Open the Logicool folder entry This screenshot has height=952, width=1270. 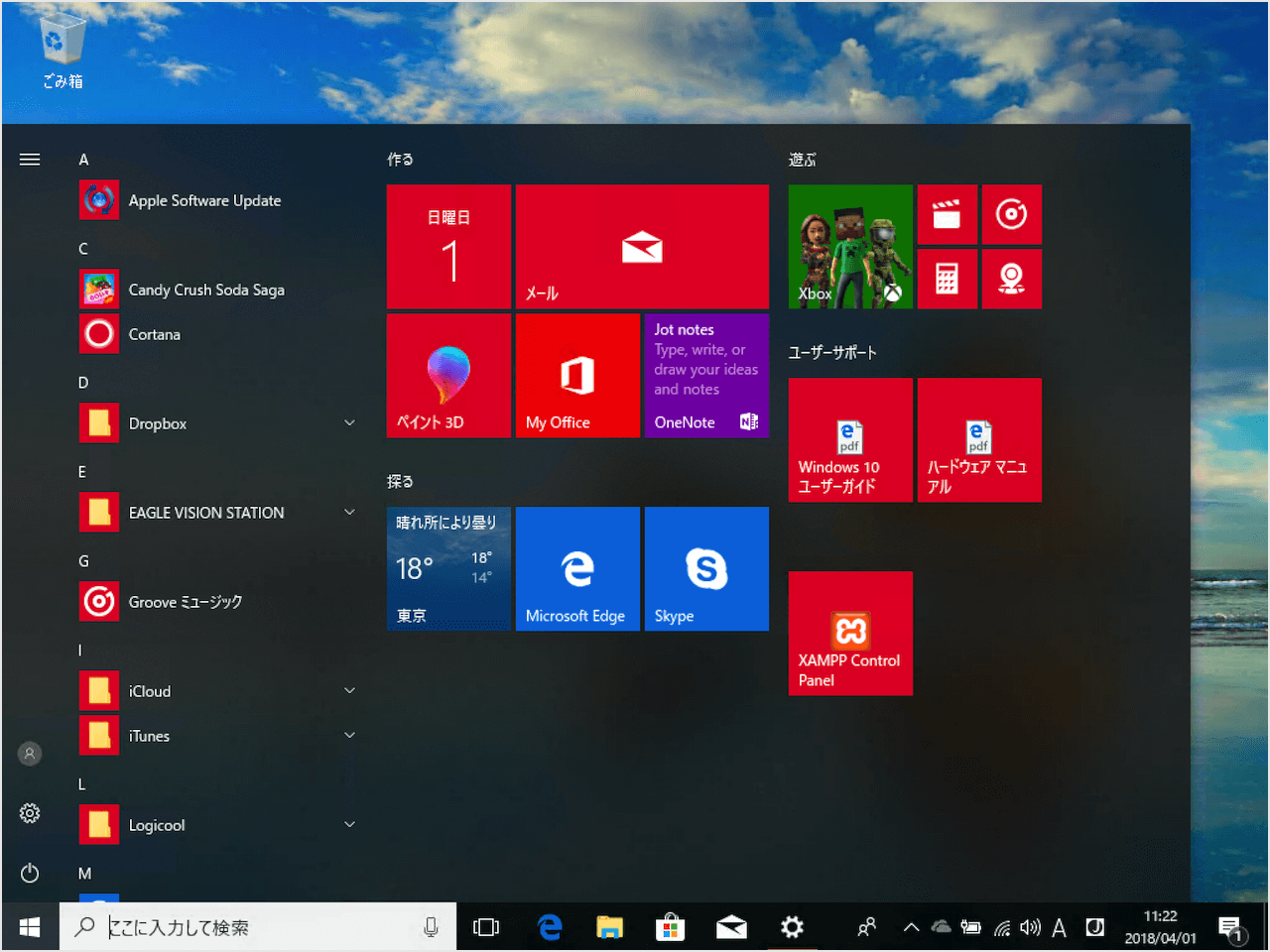tap(218, 825)
